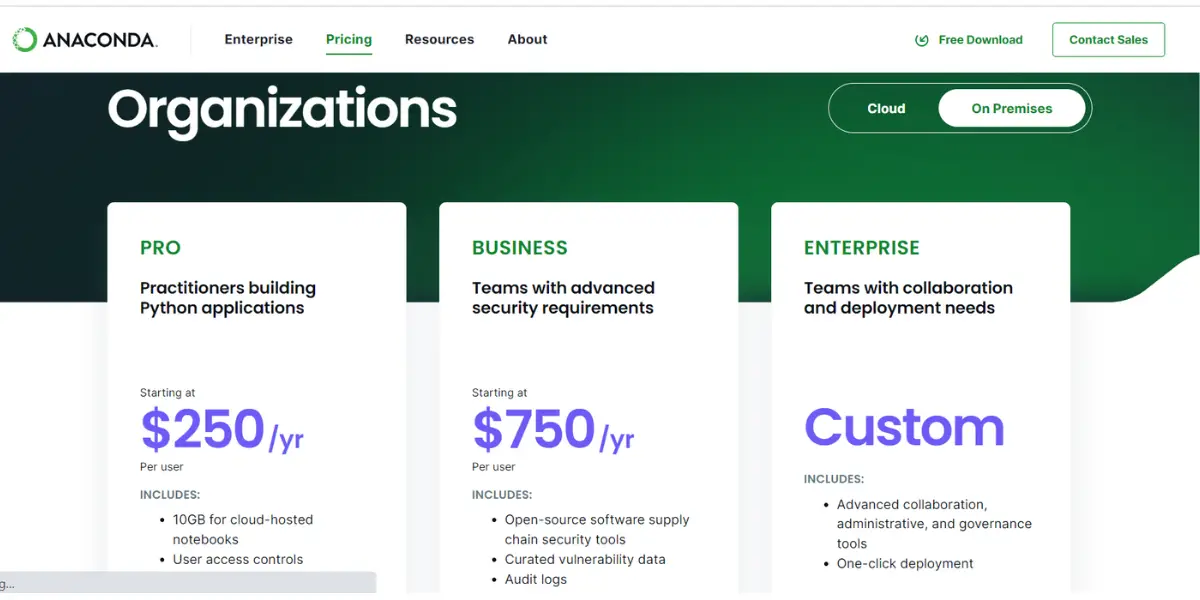
Task: Click the Custom pricing text
Action: click(x=904, y=427)
